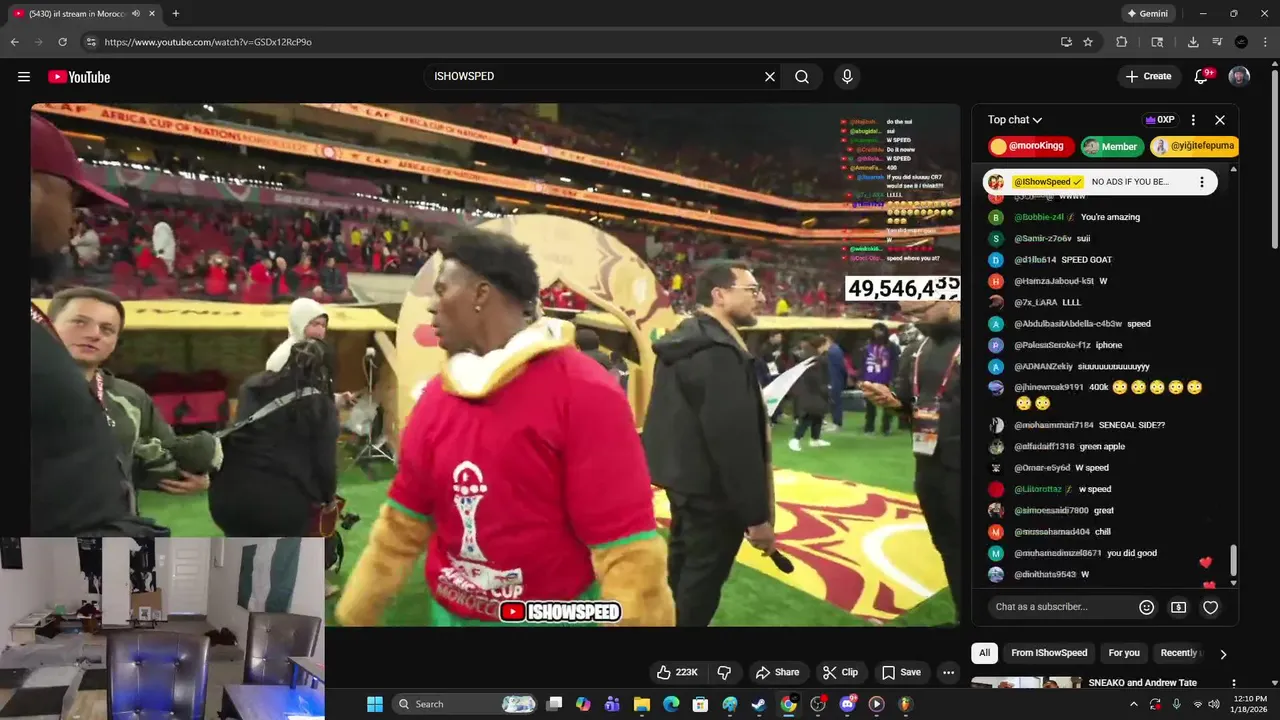Bookmark this page with the star
Image resolution: width=1280 pixels, height=720 pixels.
tap(1088, 42)
